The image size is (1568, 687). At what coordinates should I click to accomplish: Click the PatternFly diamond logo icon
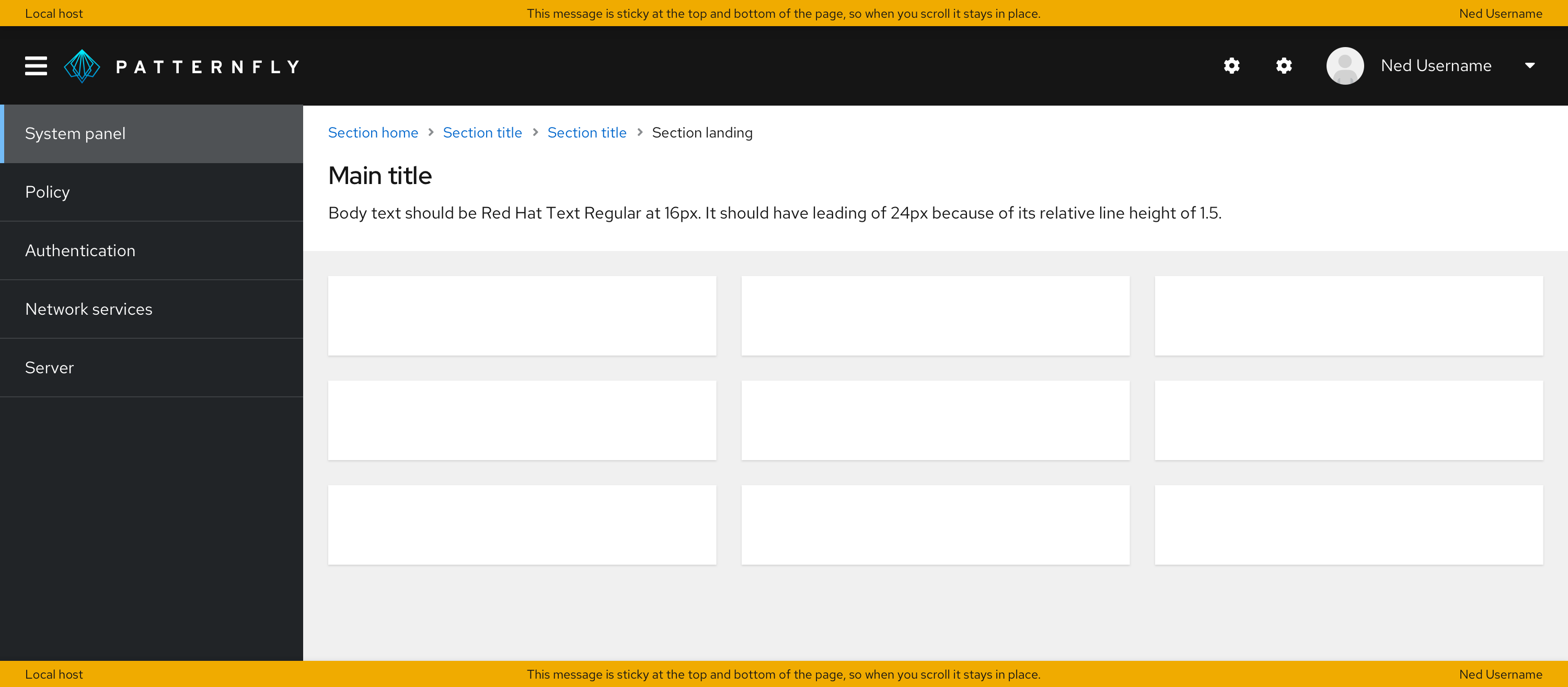tap(82, 66)
